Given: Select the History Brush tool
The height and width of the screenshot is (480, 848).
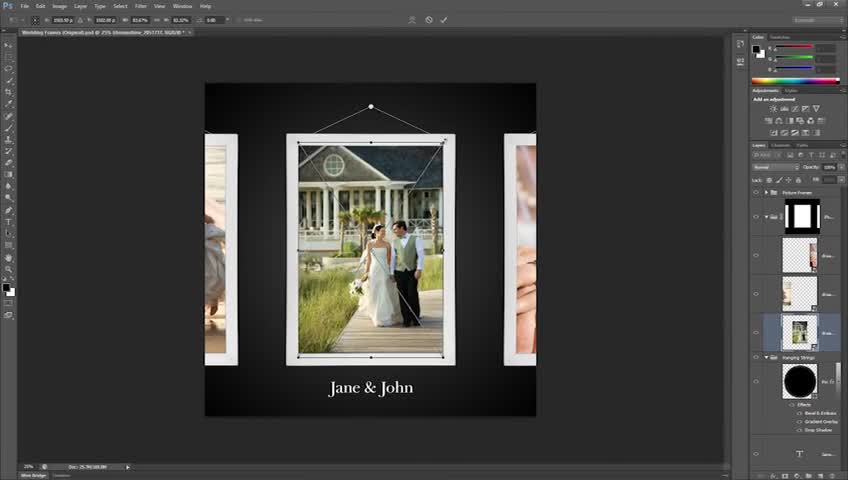Looking at the screenshot, I should (x=8, y=151).
